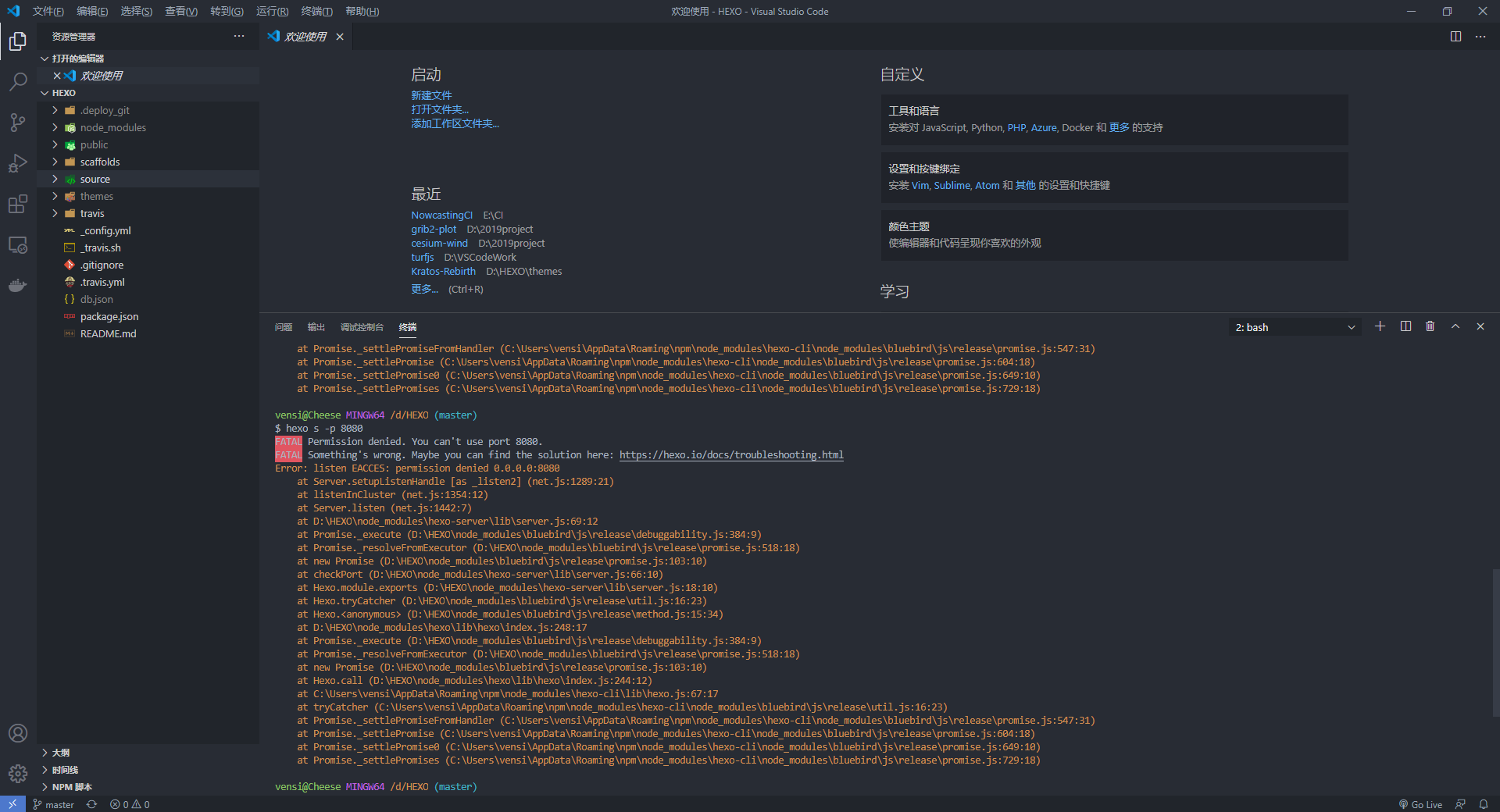Open the Search view in activity bar

(18, 81)
